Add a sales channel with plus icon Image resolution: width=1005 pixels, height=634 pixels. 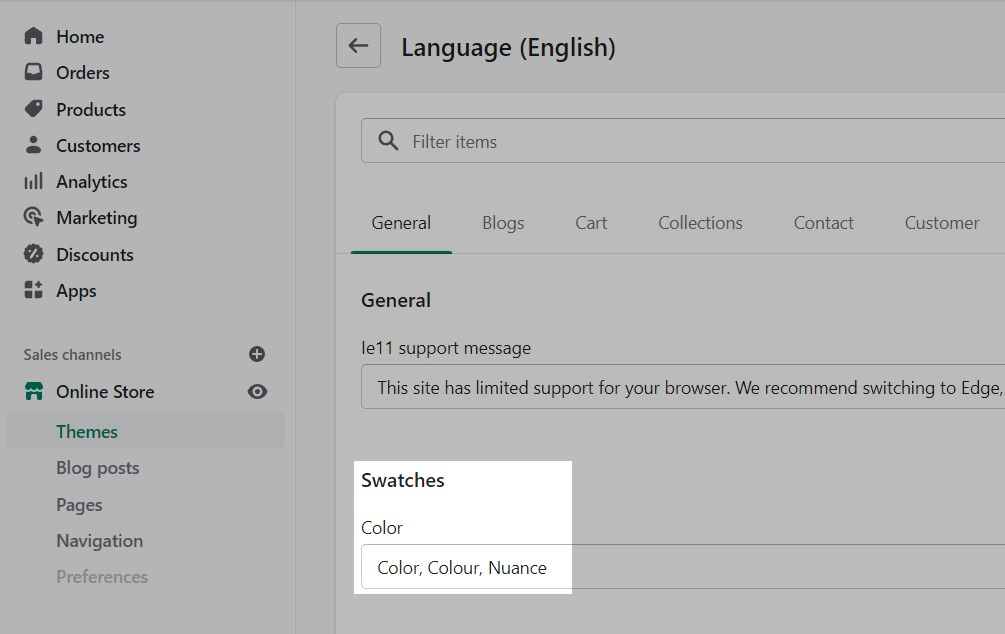(257, 354)
